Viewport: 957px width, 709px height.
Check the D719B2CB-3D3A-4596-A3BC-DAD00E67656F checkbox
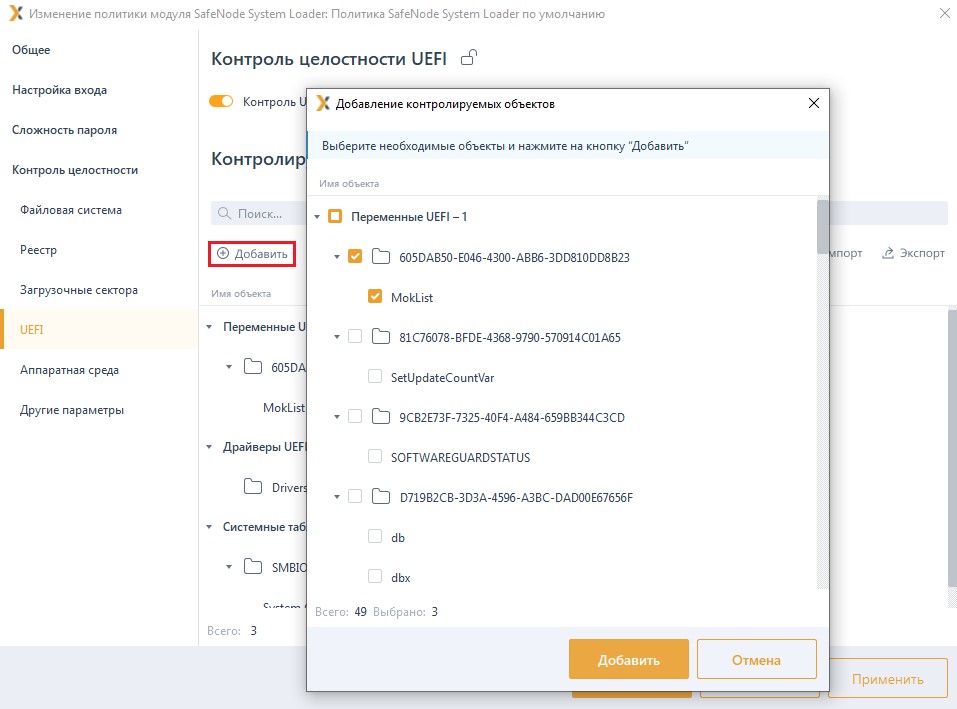tap(355, 496)
